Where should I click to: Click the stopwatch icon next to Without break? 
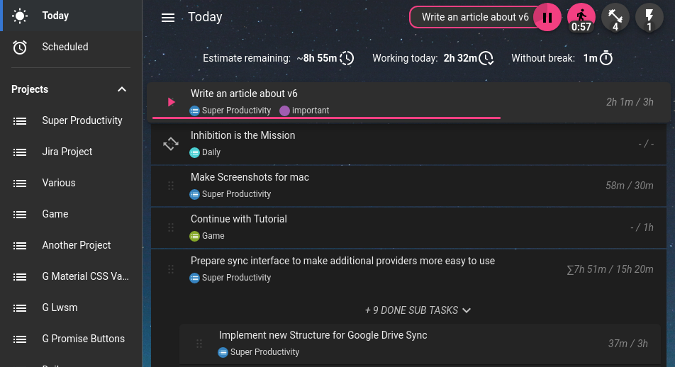click(606, 58)
